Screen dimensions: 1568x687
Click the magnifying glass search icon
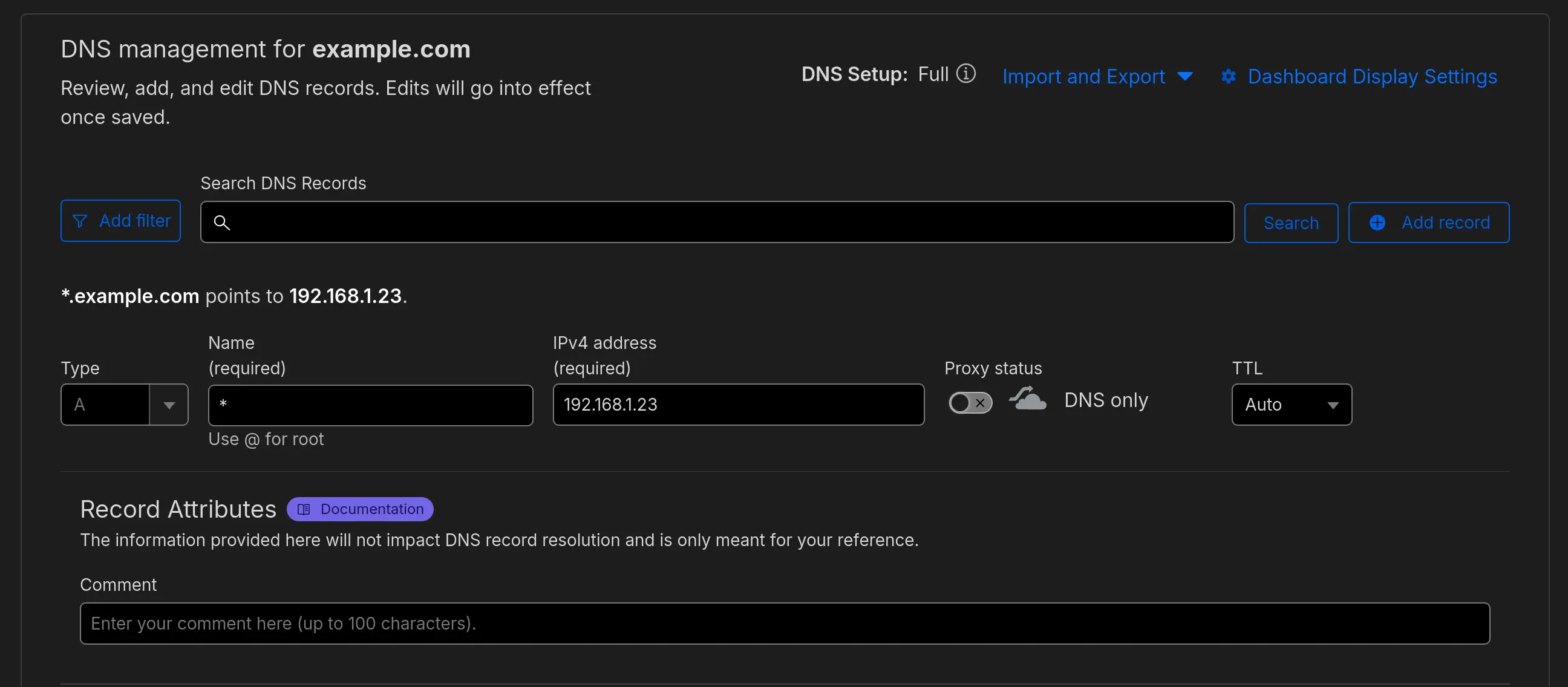pyautogui.click(x=222, y=223)
